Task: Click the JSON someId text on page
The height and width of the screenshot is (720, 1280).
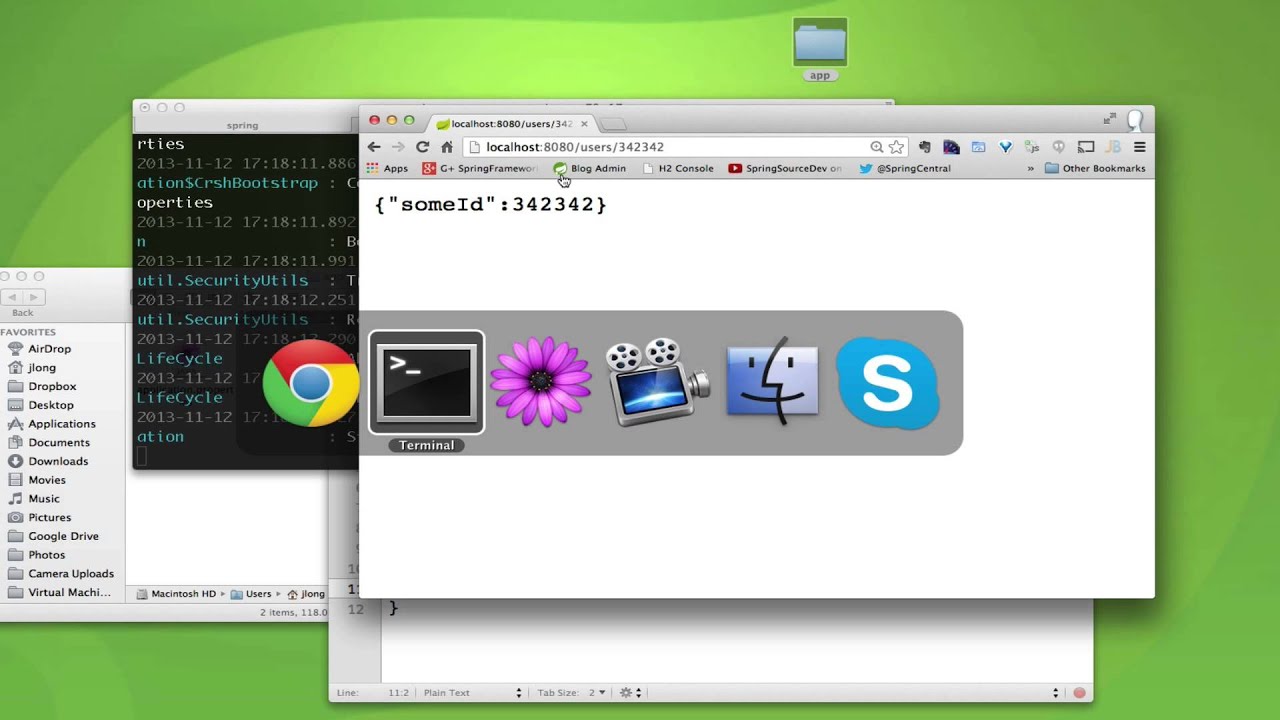Action: 491,204
